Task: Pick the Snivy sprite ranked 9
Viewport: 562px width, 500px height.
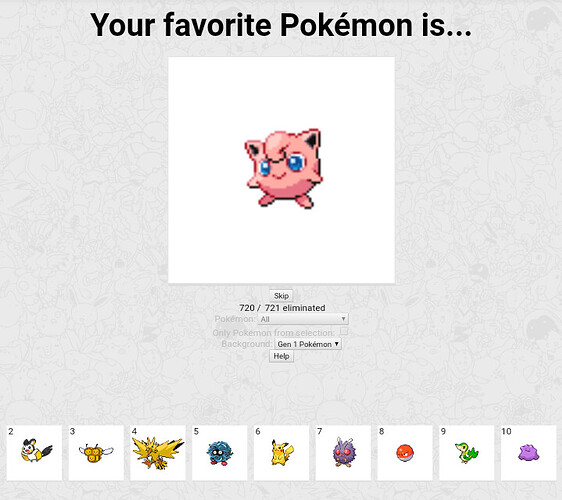Action: pos(466,453)
